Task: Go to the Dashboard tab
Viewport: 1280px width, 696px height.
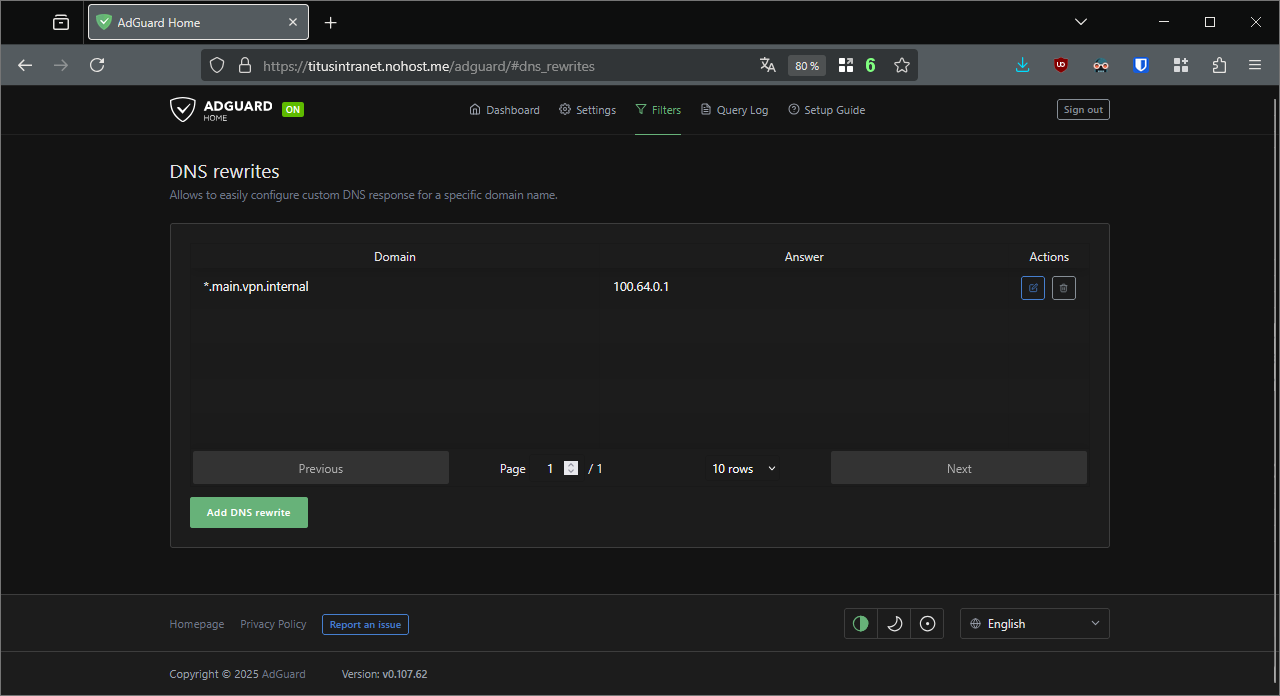Action: click(504, 110)
